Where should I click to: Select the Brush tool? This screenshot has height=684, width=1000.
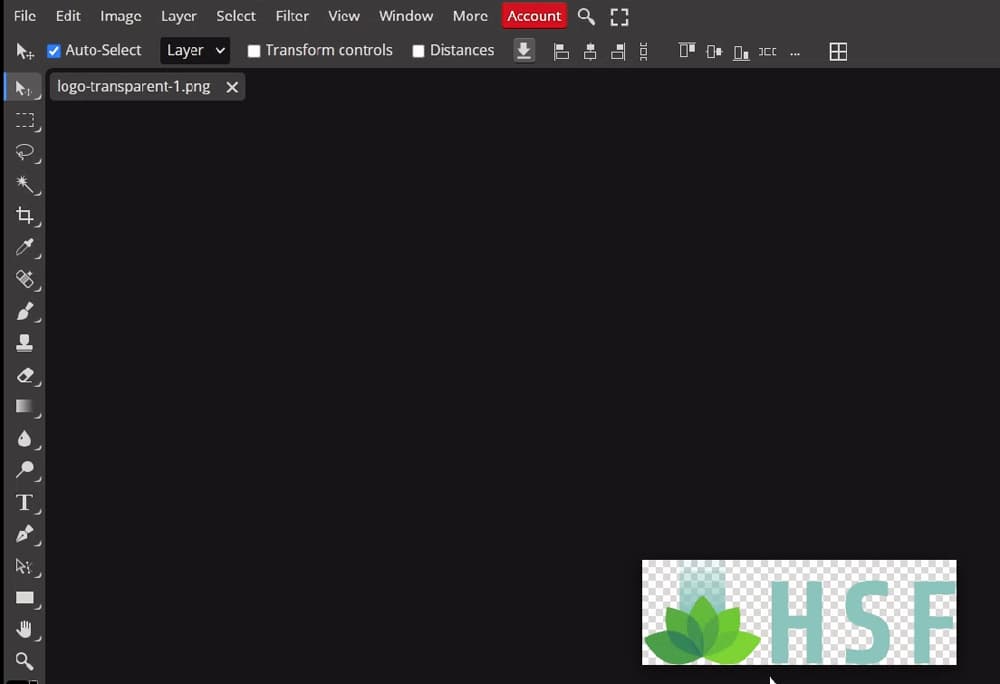point(24,311)
